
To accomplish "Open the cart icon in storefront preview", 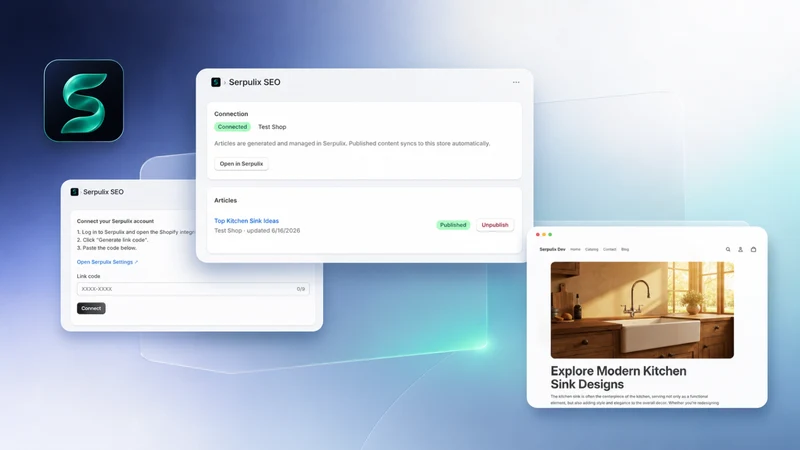I will (x=753, y=249).
